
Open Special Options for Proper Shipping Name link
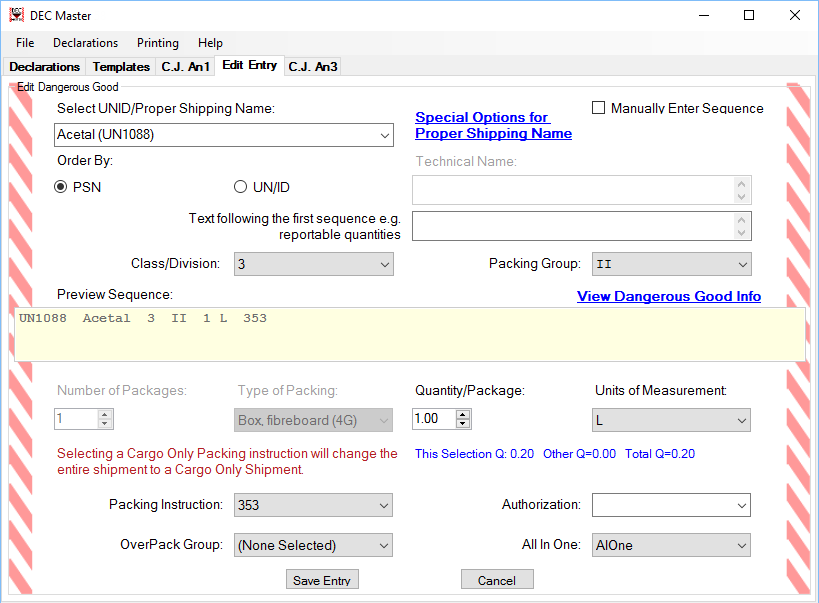coord(493,126)
